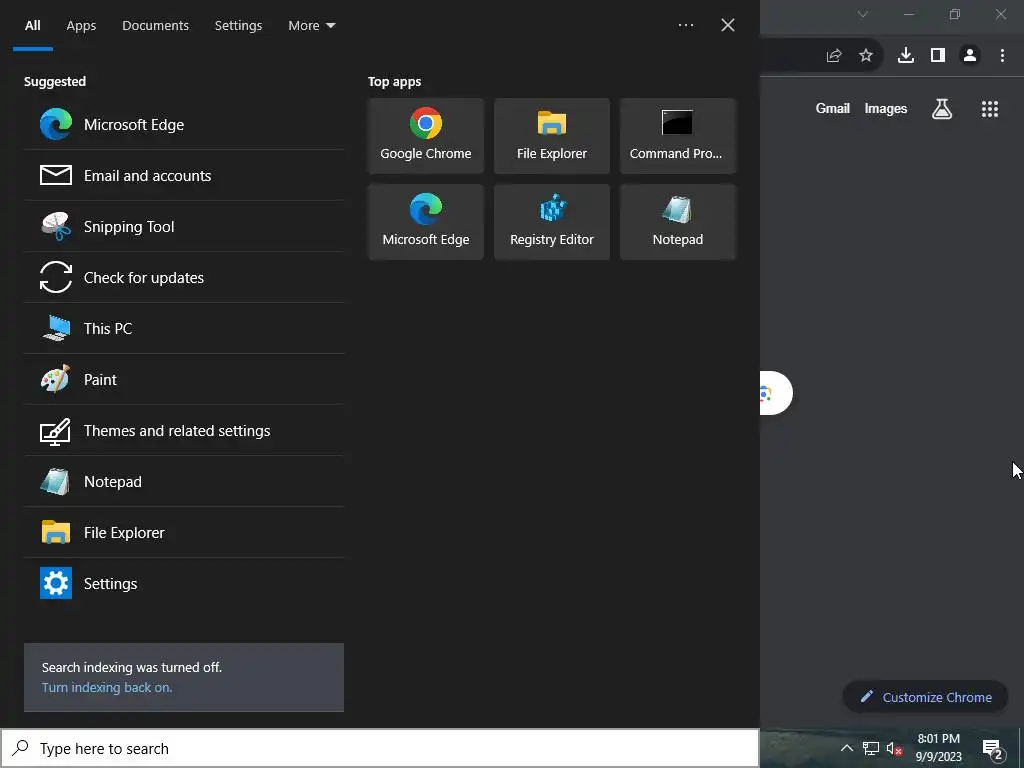The image size is (1024, 768).
Task: Bookmark this page with the star icon
Action: coord(866,56)
